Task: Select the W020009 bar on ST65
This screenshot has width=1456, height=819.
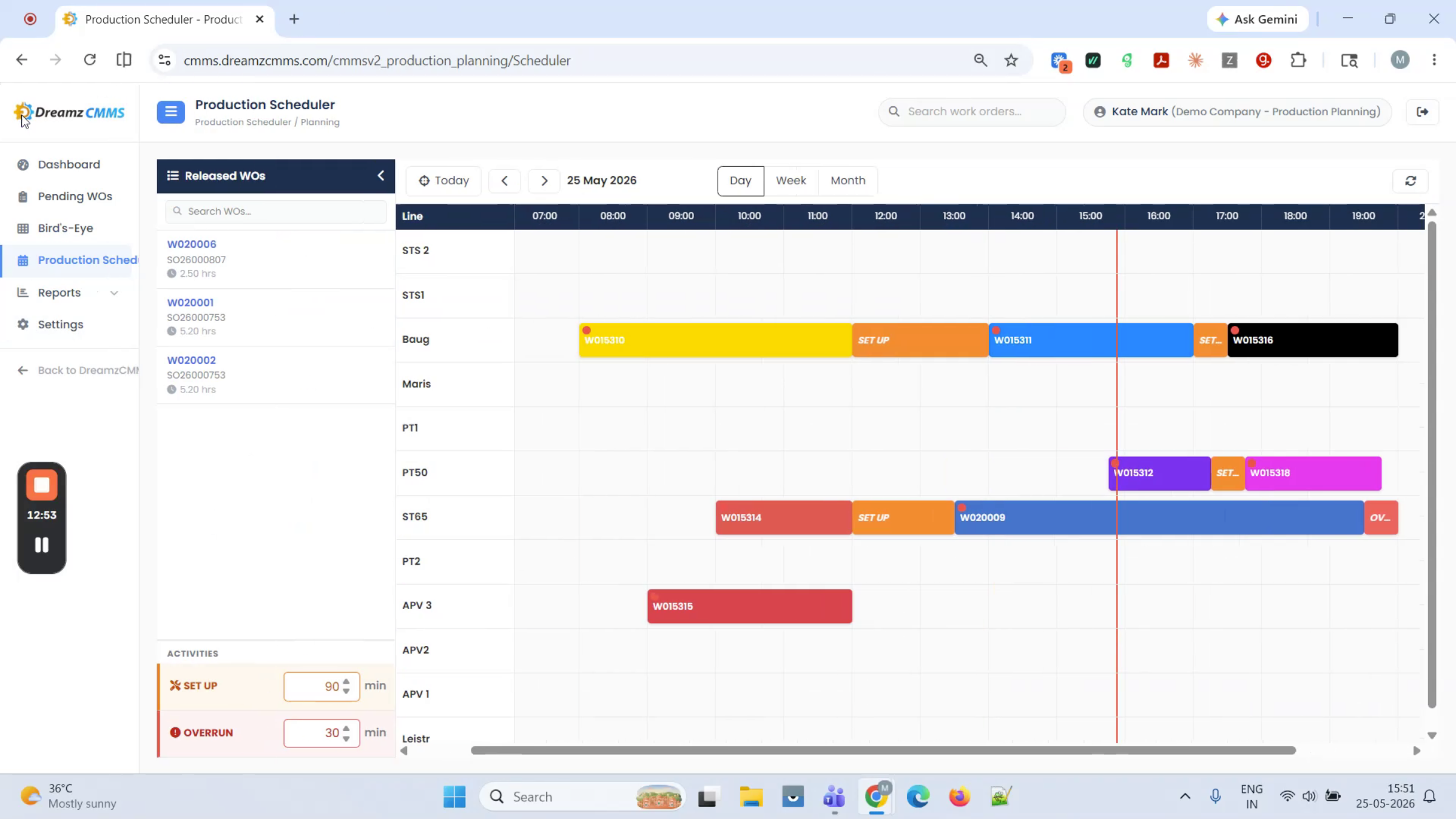Action: [1159, 517]
